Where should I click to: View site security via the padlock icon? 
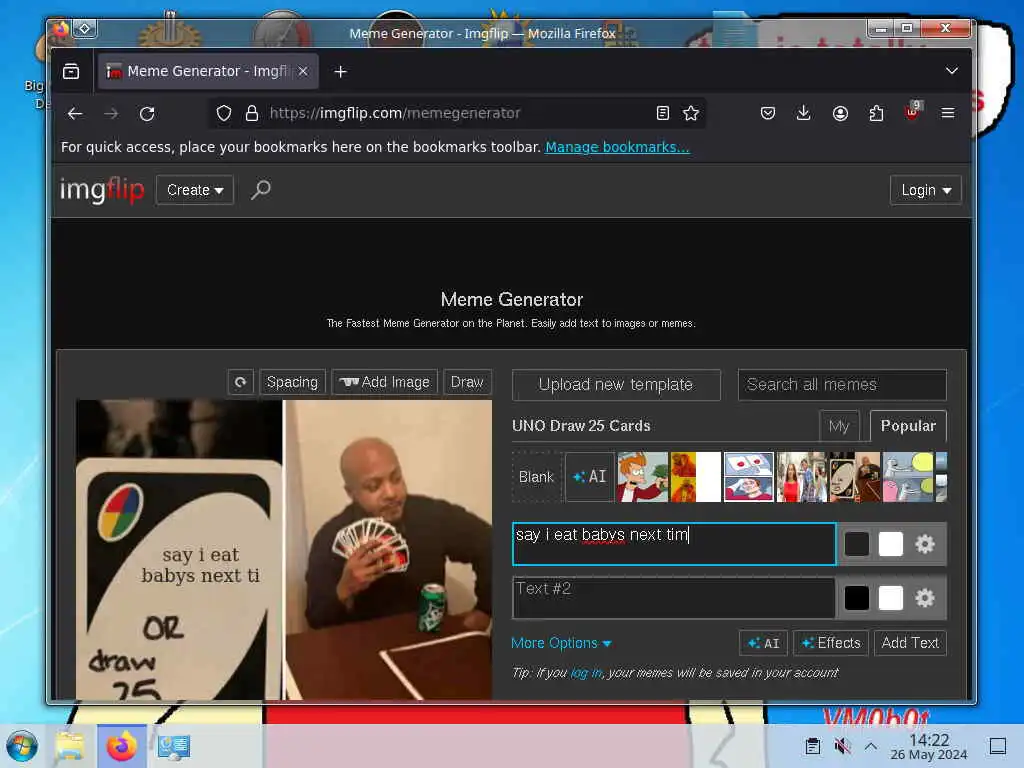pyautogui.click(x=252, y=114)
